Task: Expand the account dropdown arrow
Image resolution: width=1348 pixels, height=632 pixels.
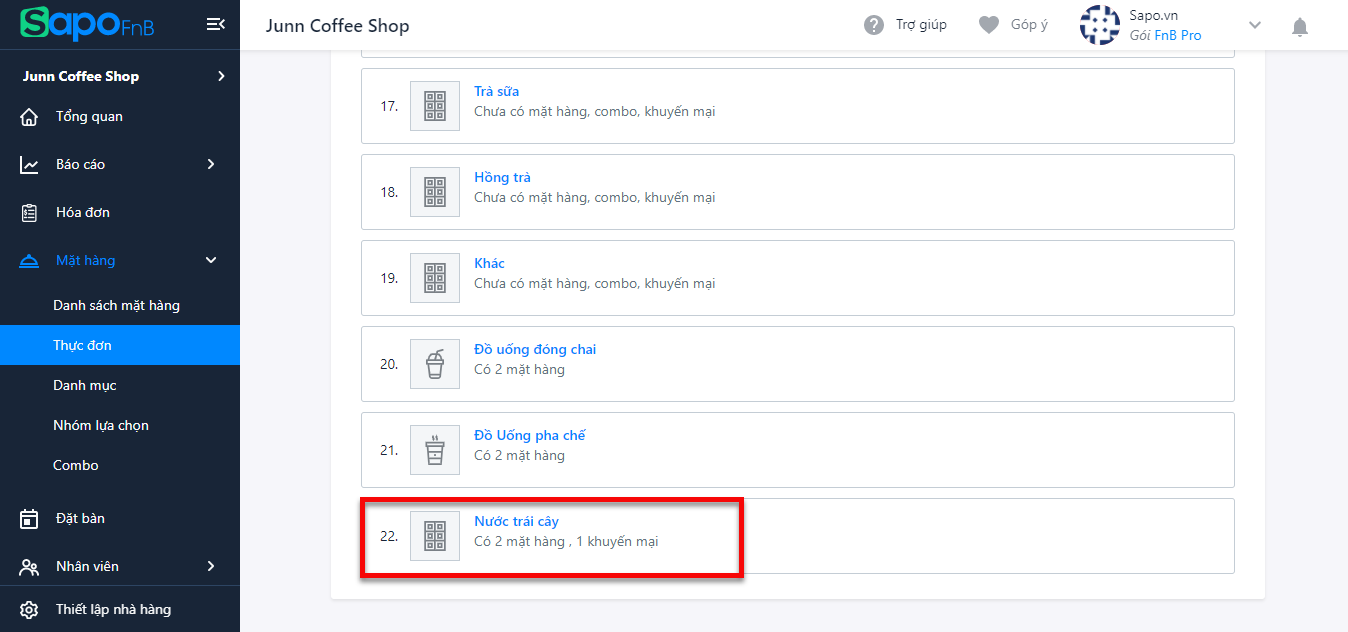Action: point(1256,25)
